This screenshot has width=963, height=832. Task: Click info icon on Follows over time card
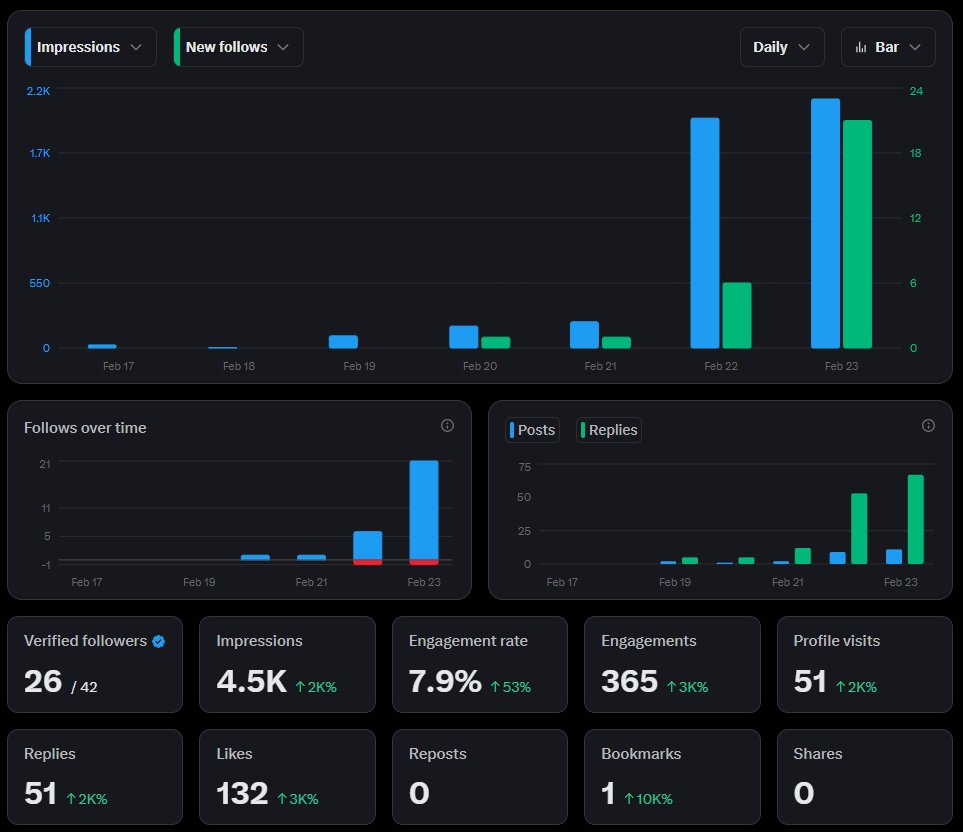447,426
